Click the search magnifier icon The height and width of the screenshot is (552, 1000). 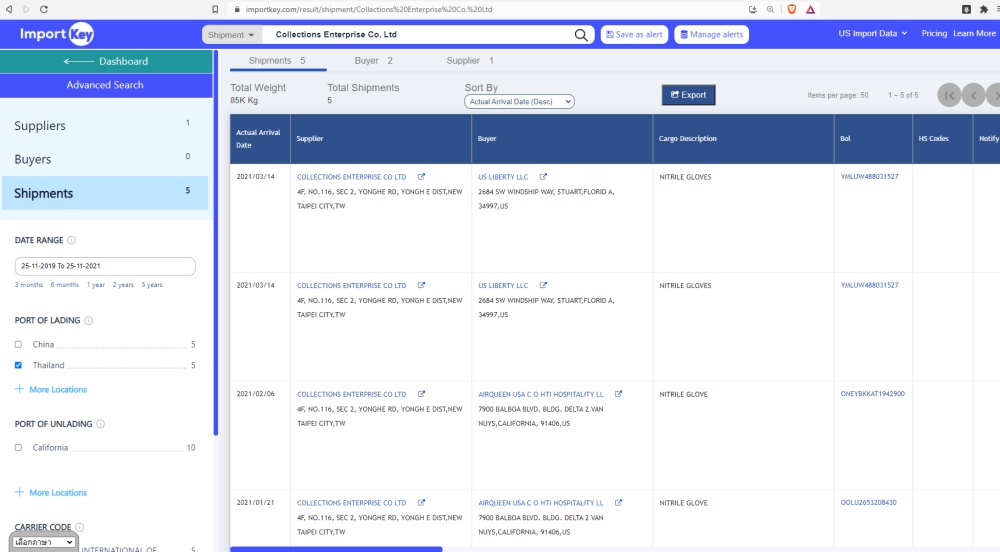(x=582, y=35)
